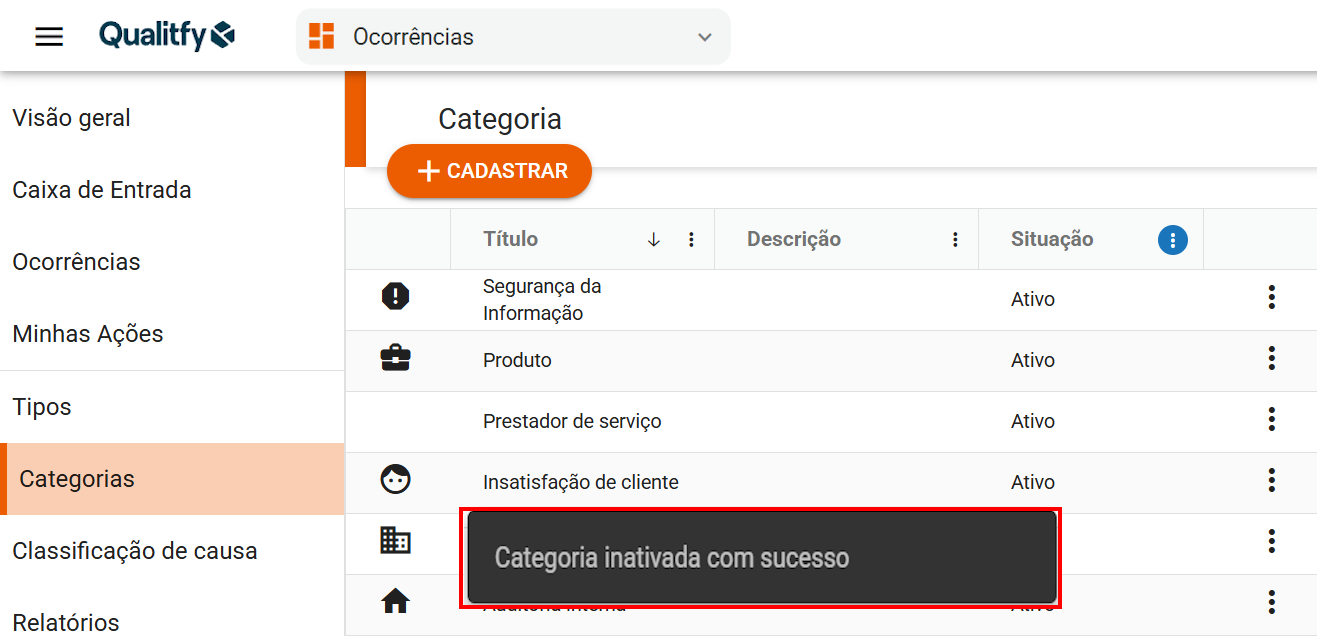
Task: Select Tipos in the sidebar
Action: pyautogui.click(x=42, y=407)
